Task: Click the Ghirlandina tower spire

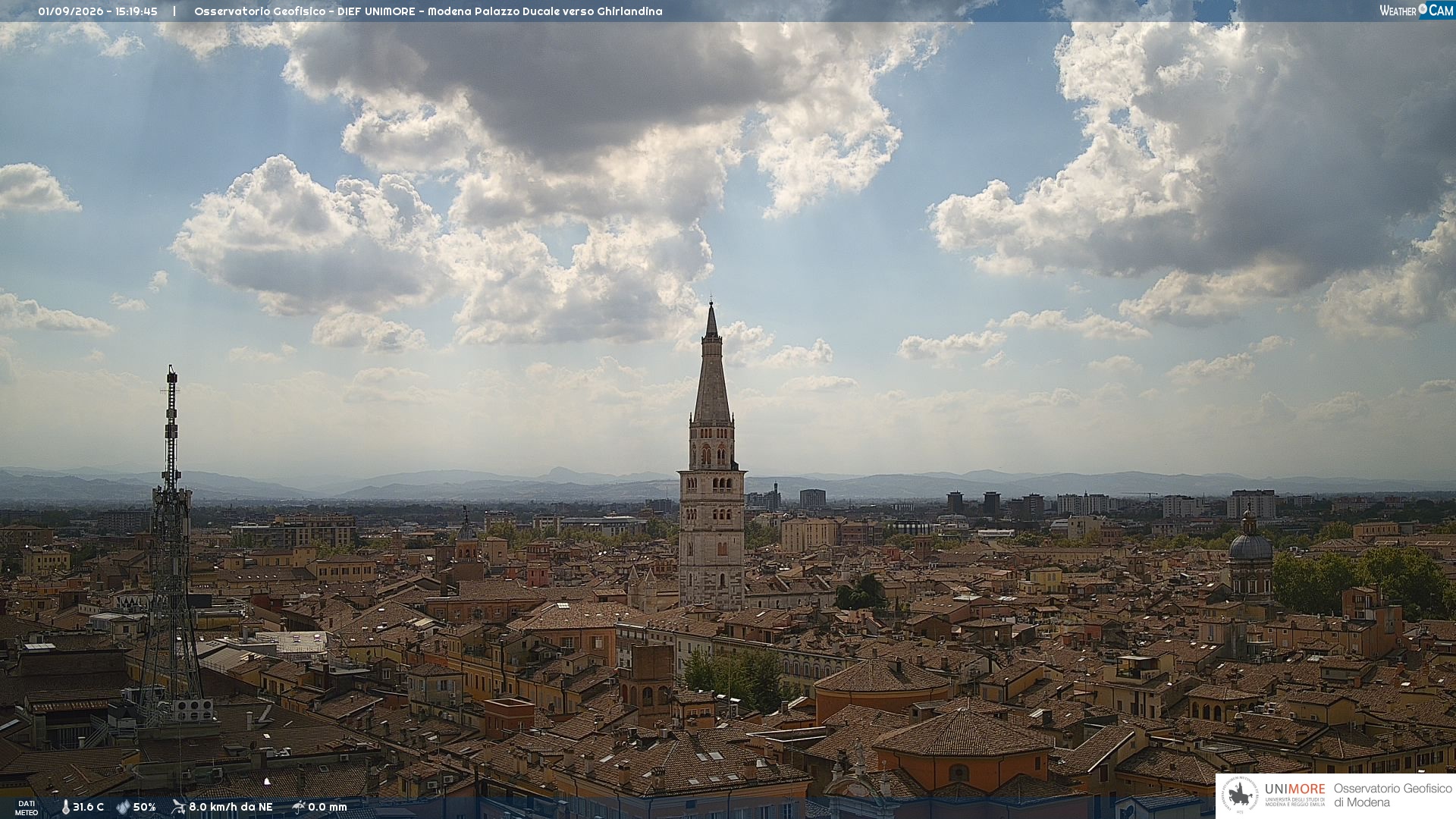Action: point(711,364)
